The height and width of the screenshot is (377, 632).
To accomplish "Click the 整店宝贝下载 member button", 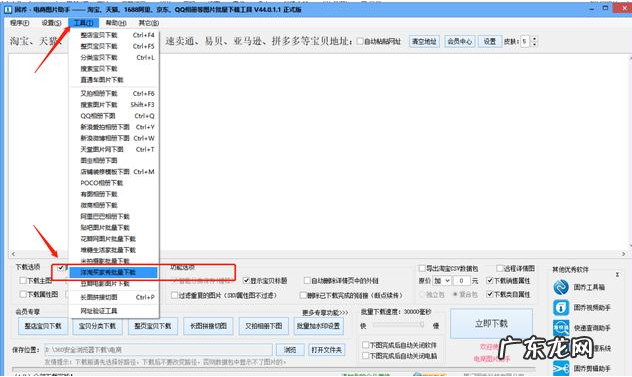I will (x=43, y=326).
